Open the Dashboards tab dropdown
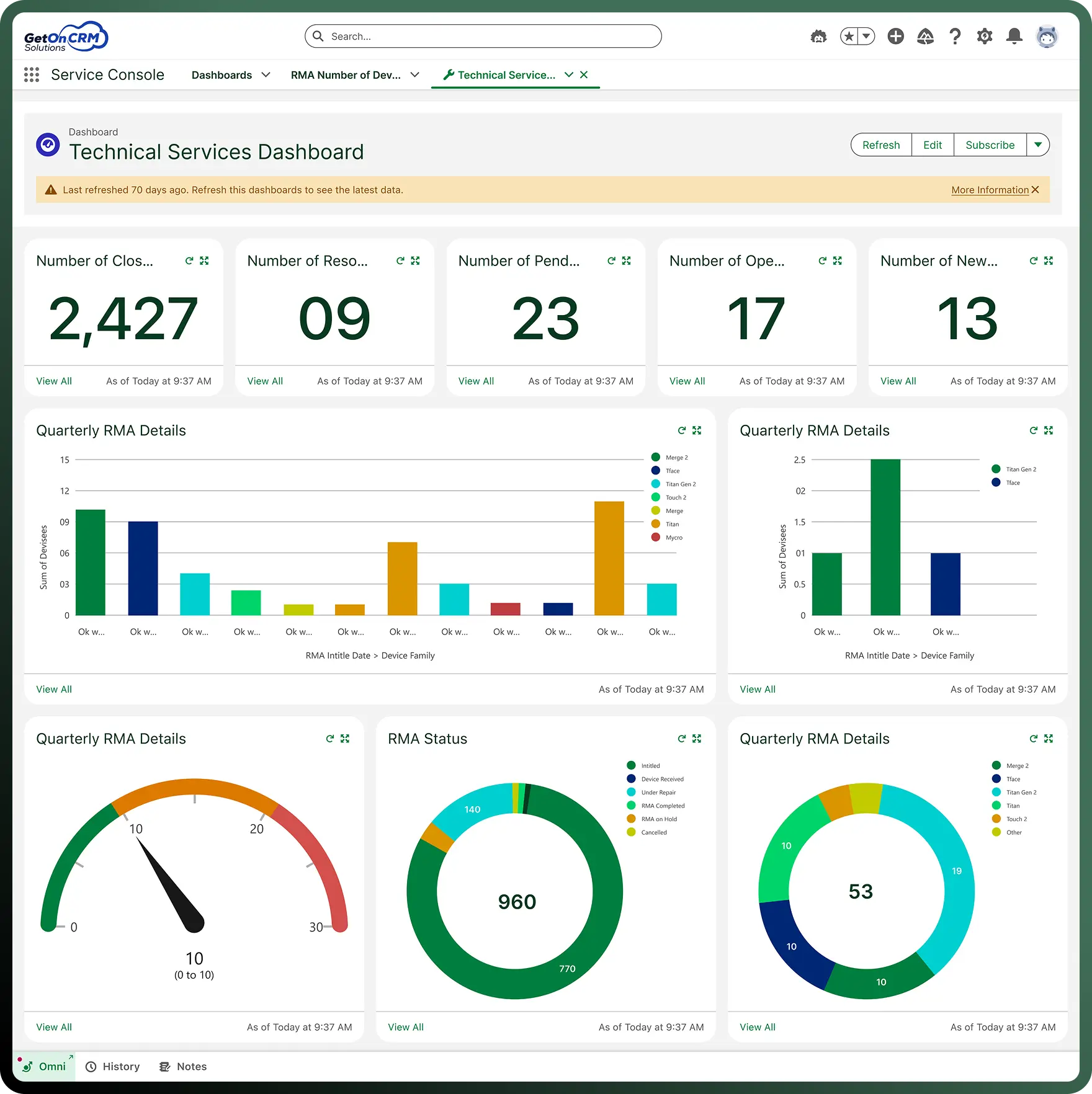Image resolution: width=1092 pixels, height=1094 pixels. (x=267, y=74)
